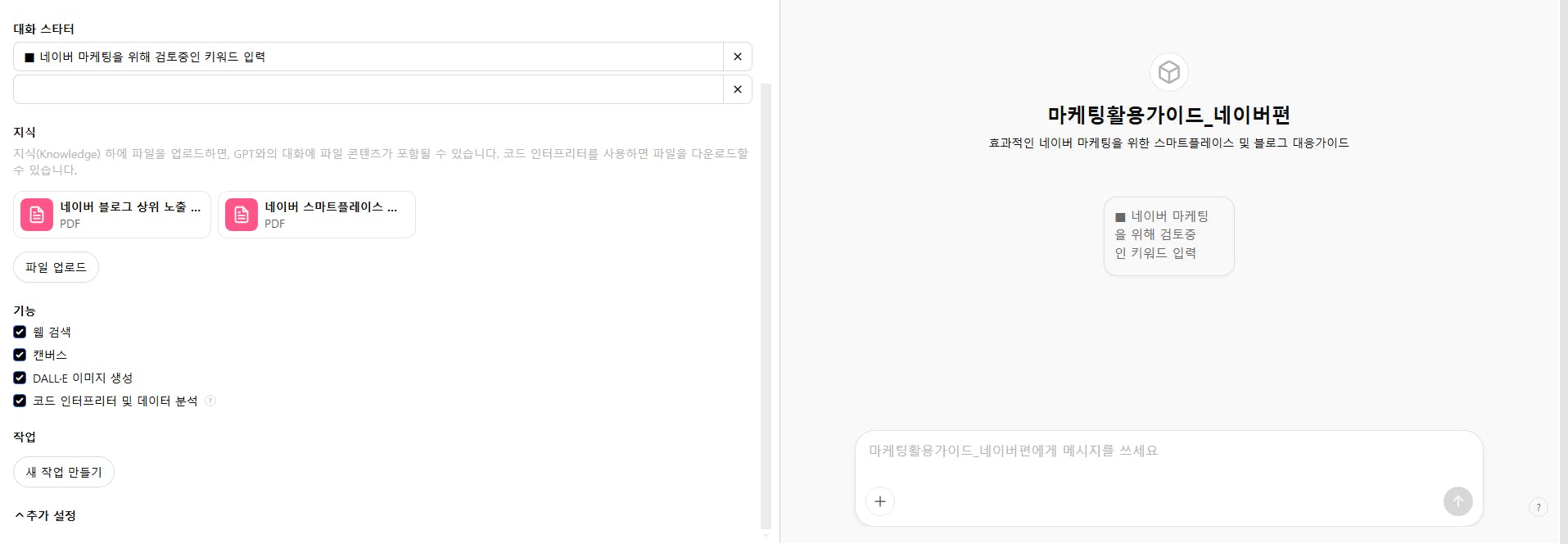
Task: Click the empty conversation starter field
Action: click(x=368, y=89)
